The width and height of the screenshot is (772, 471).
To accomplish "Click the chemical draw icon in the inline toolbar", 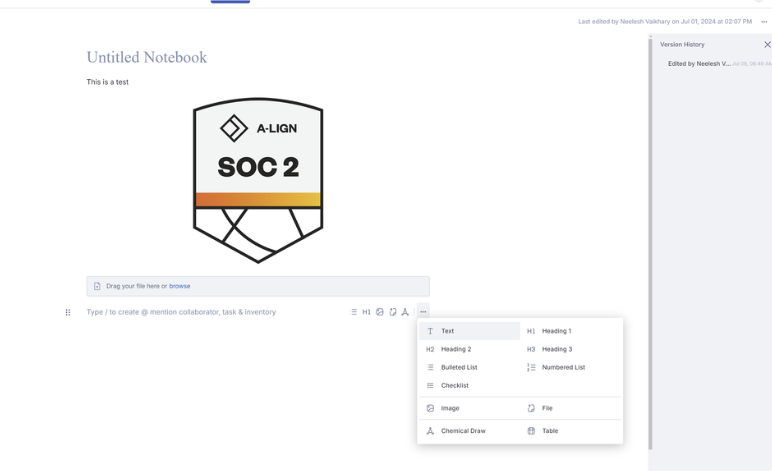I will pyautogui.click(x=405, y=312).
